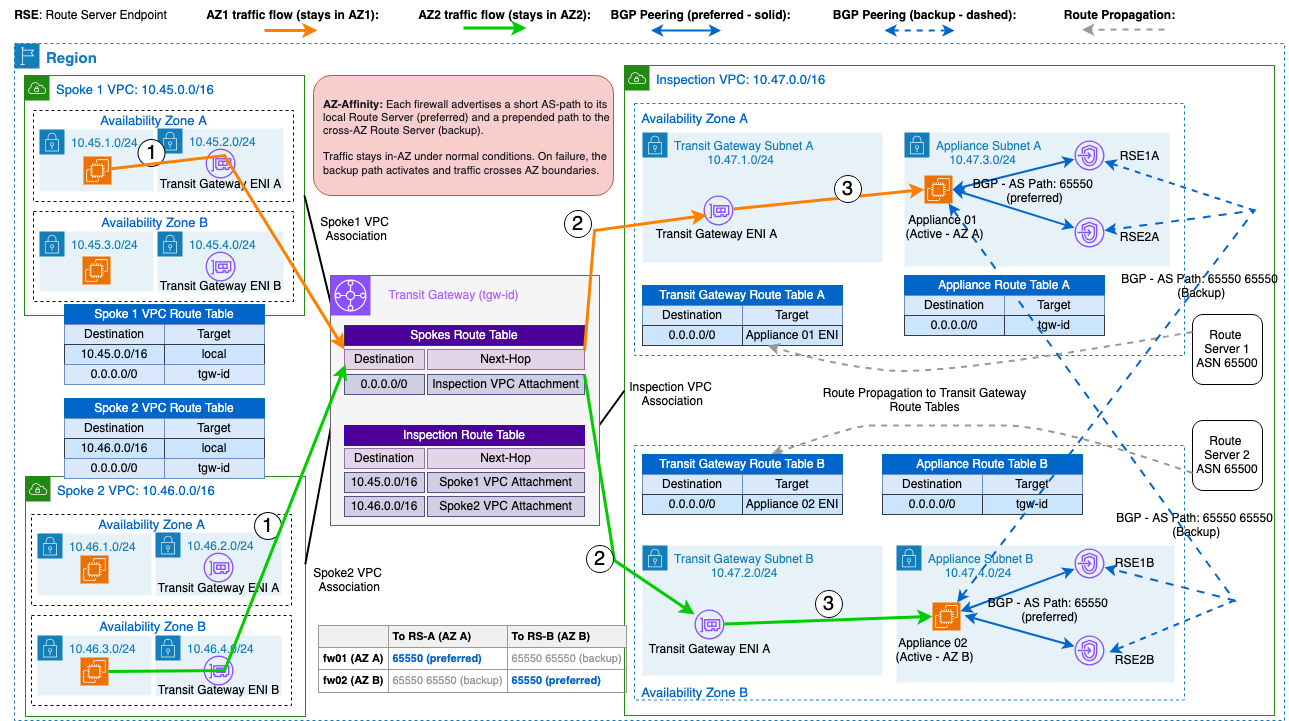Select Appliance 01 instance icon
Viewport: 1289px width, 721px height.
(937, 189)
